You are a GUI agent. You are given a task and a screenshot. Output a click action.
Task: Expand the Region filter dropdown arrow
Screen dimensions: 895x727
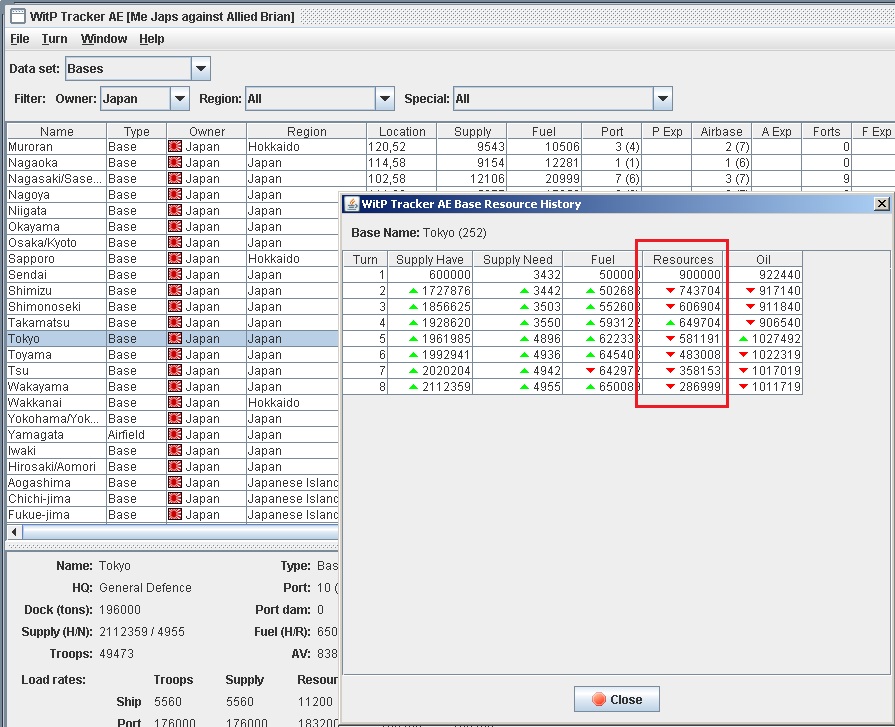tap(385, 99)
